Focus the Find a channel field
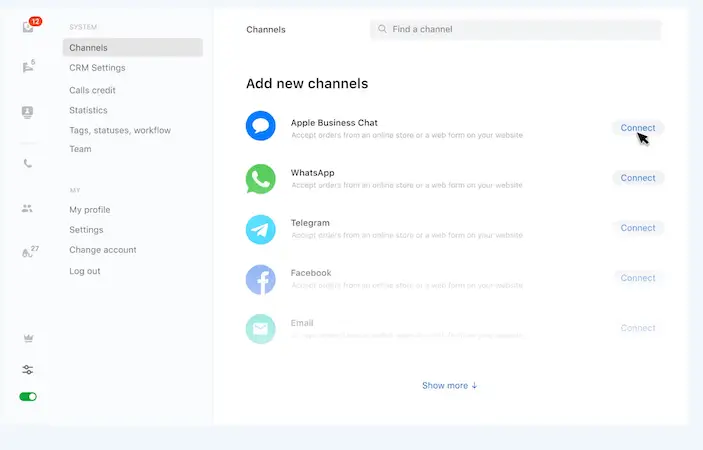 (516, 29)
